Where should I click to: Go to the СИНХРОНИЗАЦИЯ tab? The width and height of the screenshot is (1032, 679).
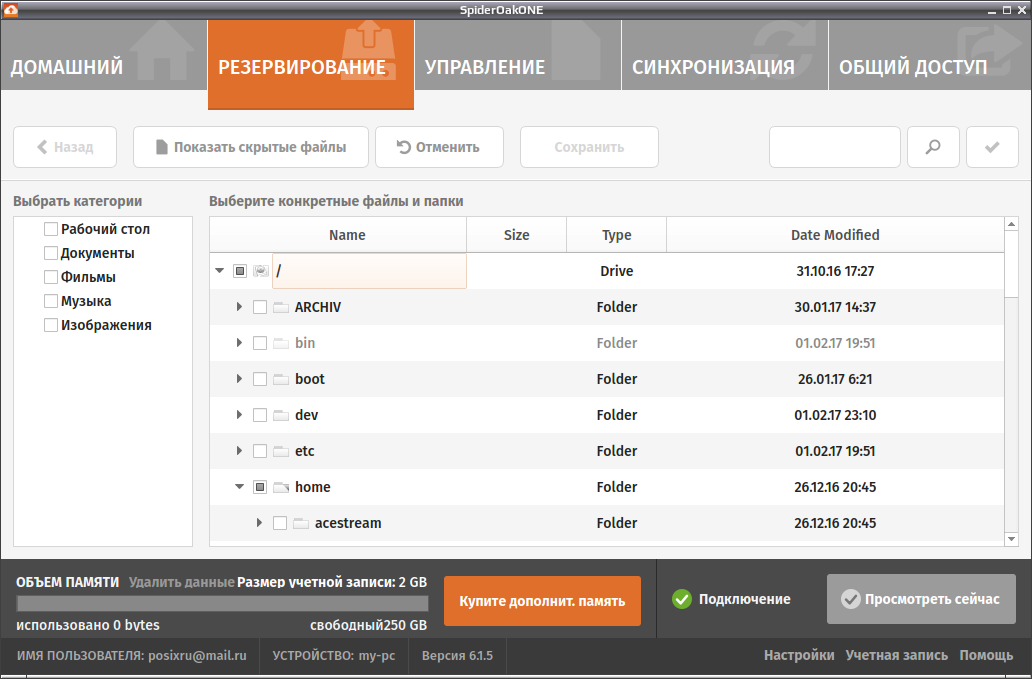point(725,55)
